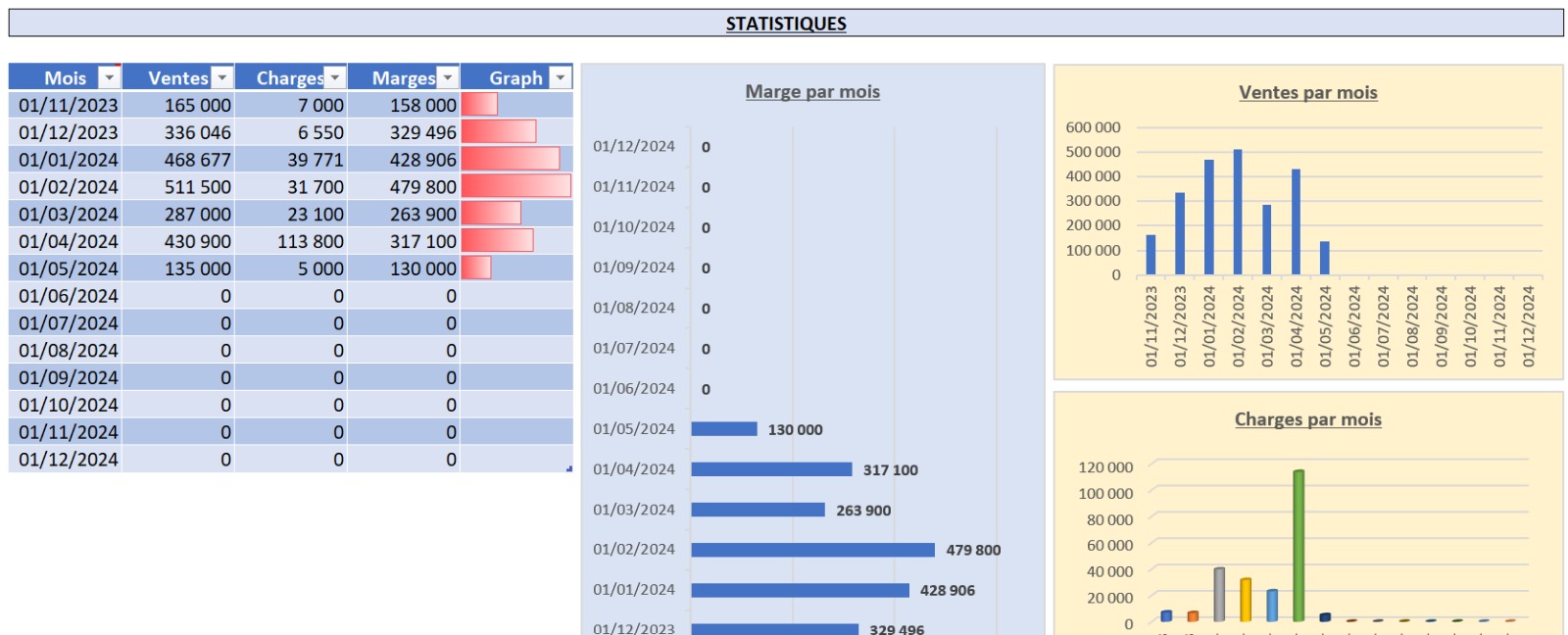Open the Marges column filter dropdown
1568x635 pixels.
click(448, 77)
